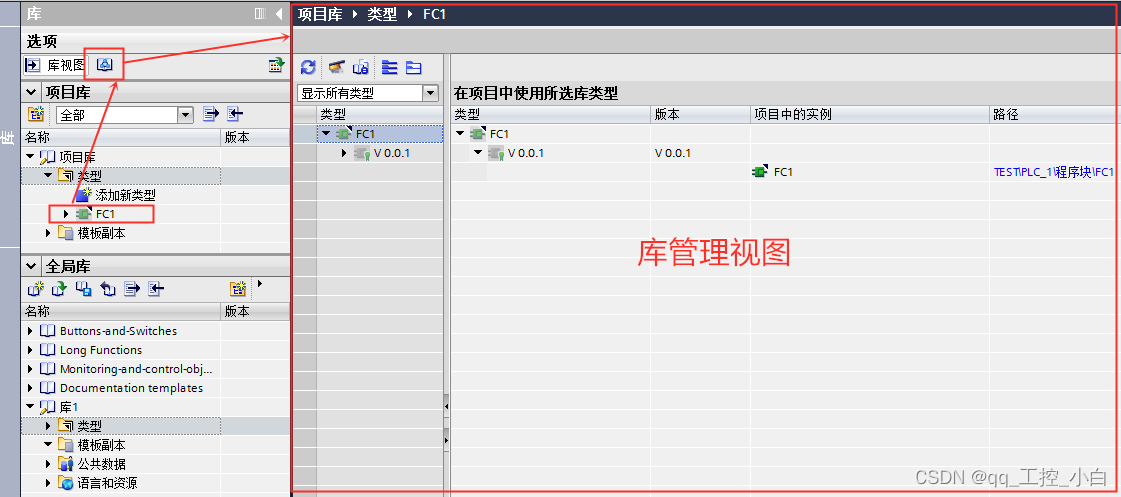Expand the 公共数据 folder

tap(48, 464)
